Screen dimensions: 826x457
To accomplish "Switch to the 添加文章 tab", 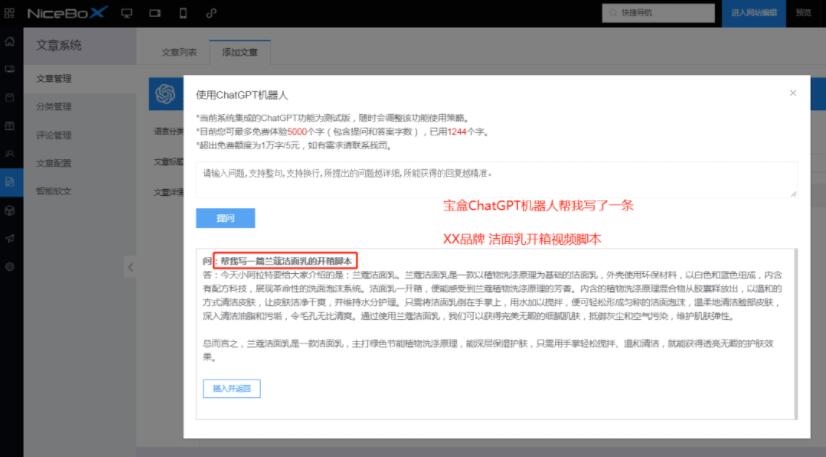I will (x=240, y=52).
